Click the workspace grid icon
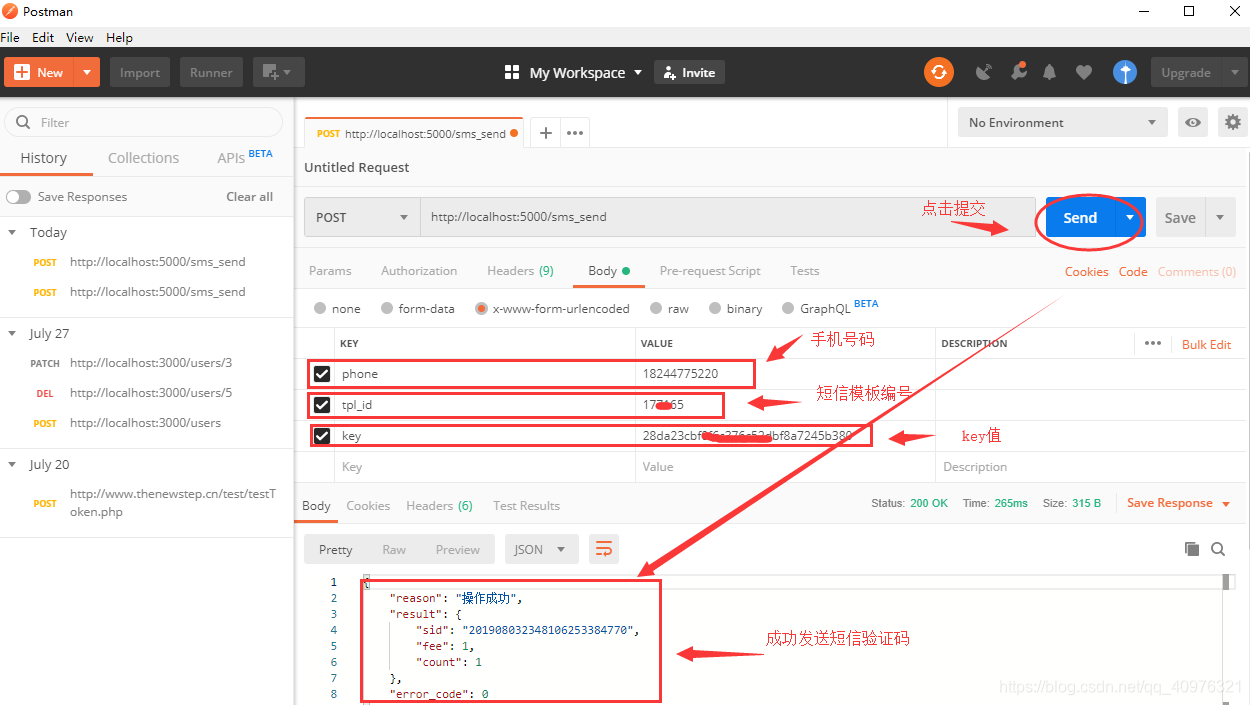The height and width of the screenshot is (705, 1250). click(x=512, y=72)
